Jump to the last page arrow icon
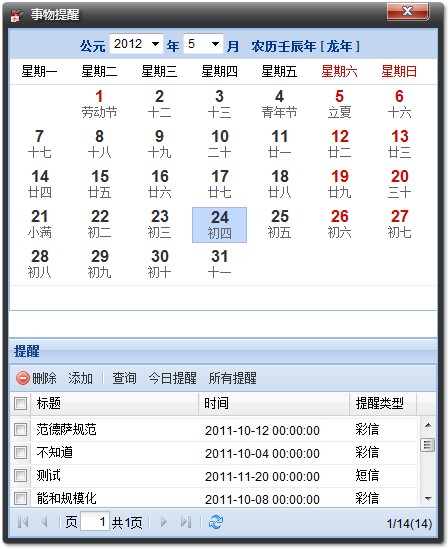The width and height of the screenshot is (448, 549). [186, 522]
